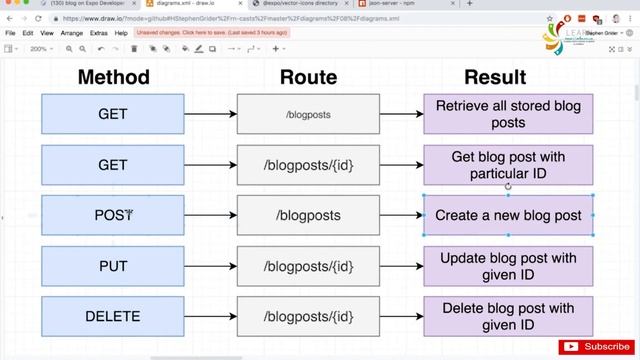
Task: Click the orange-red circular extension icon
Action: pos(567,18)
